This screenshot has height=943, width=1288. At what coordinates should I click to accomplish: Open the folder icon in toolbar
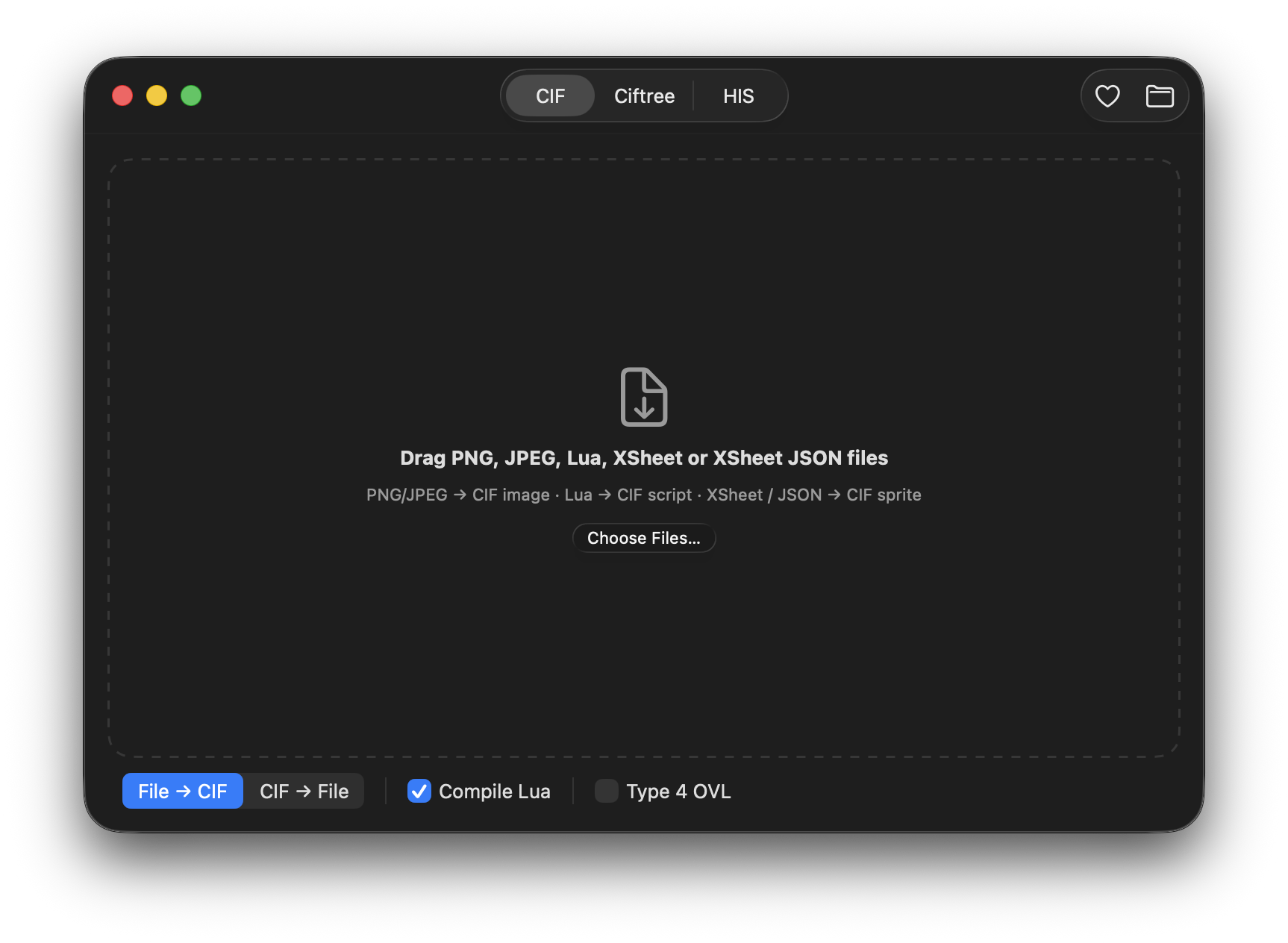[1160, 95]
